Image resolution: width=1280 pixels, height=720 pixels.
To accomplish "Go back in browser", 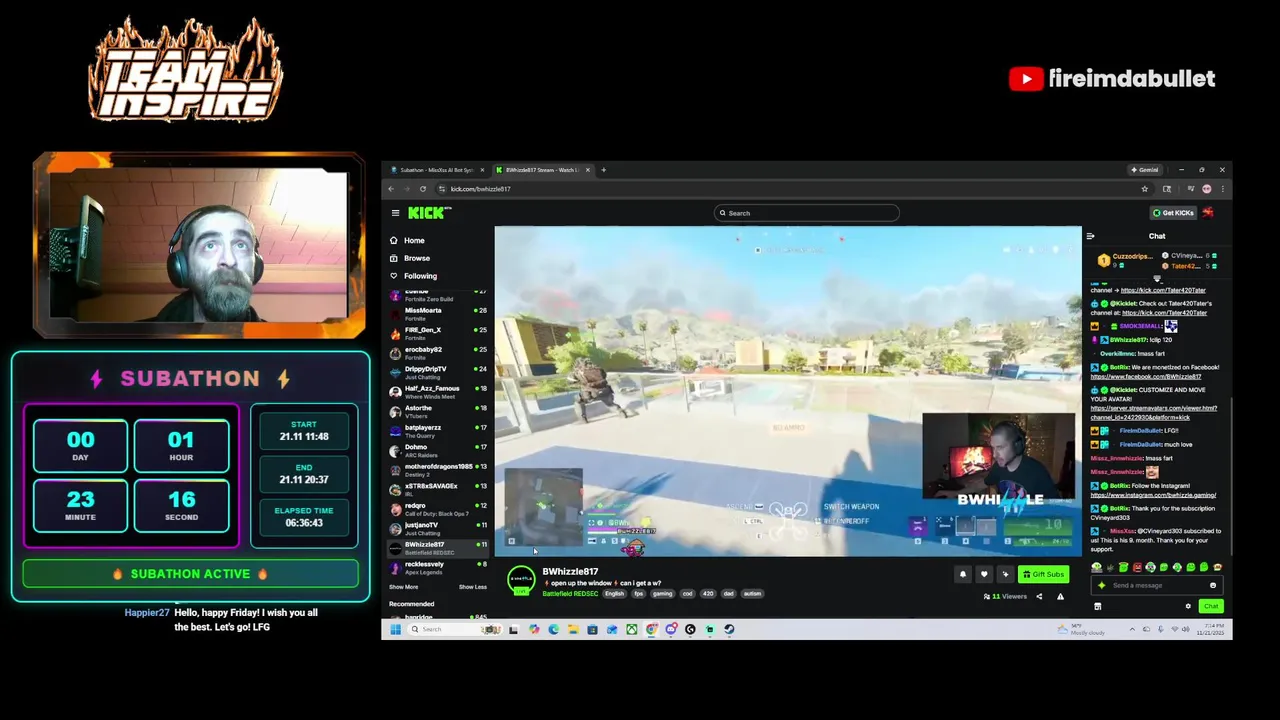I will 392,189.
